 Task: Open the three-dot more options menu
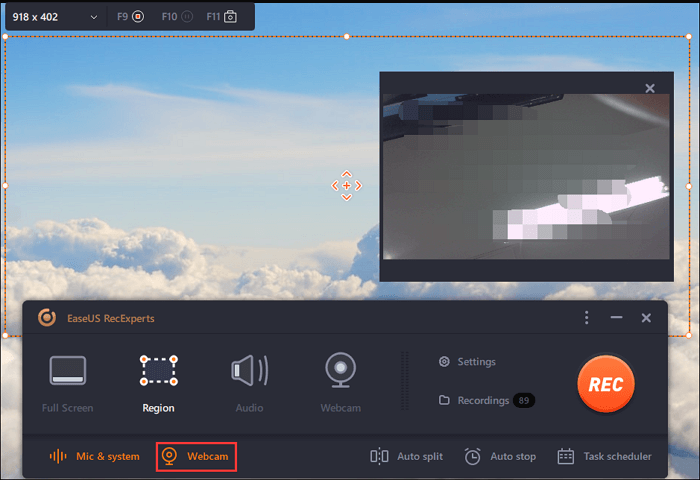587,317
